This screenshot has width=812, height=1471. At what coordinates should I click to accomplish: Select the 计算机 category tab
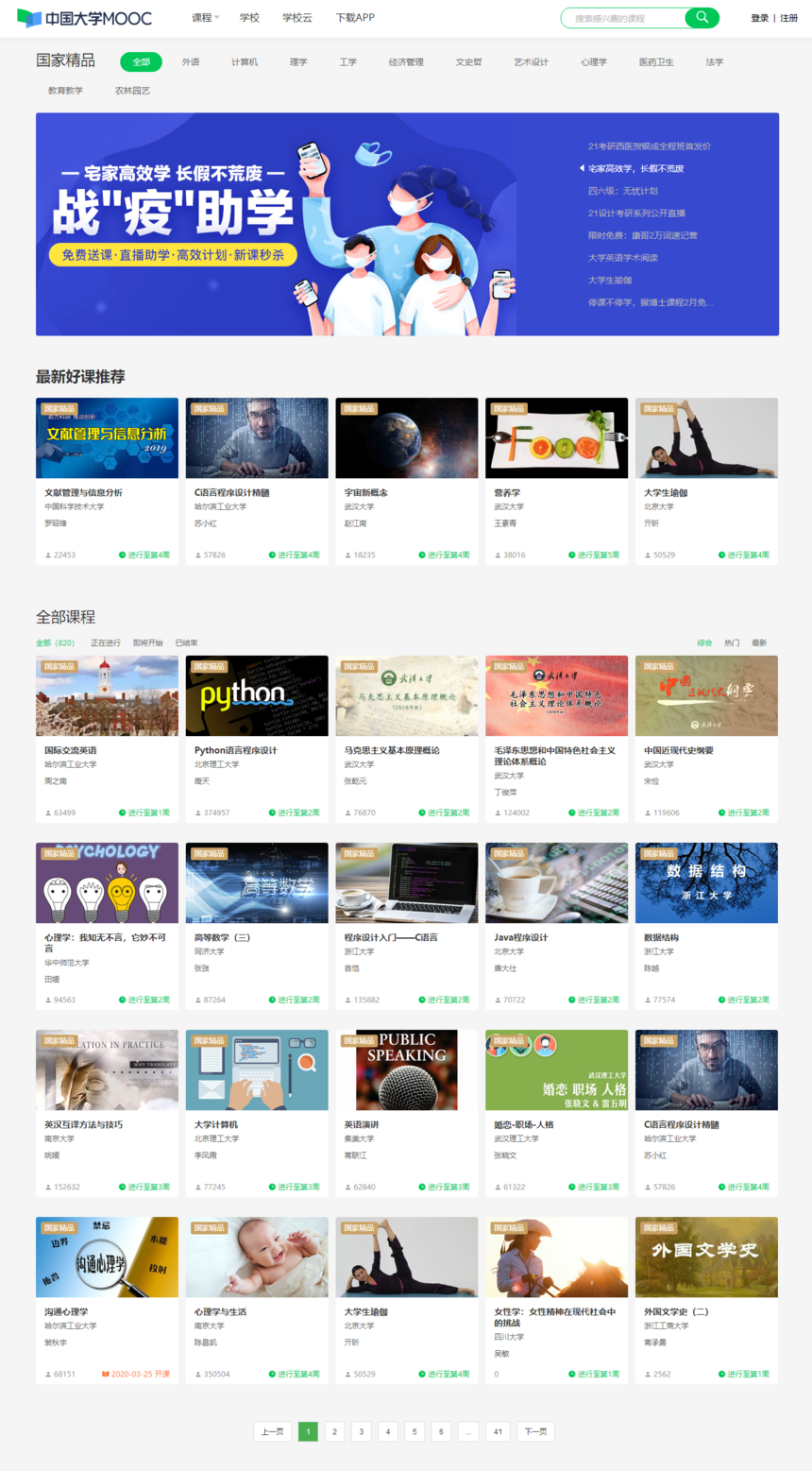coord(245,62)
